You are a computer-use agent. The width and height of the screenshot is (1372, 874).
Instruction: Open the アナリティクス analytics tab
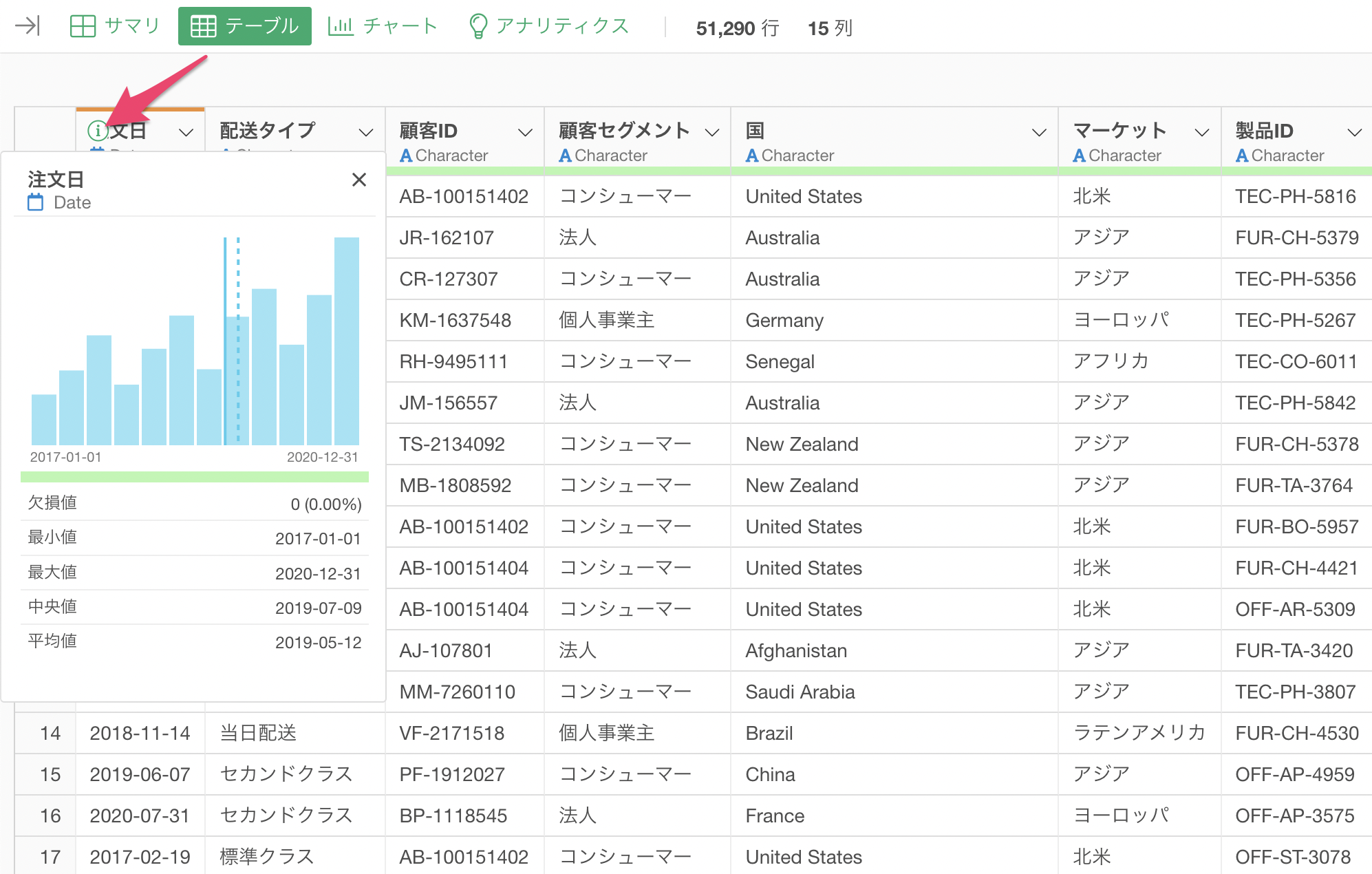click(x=548, y=26)
